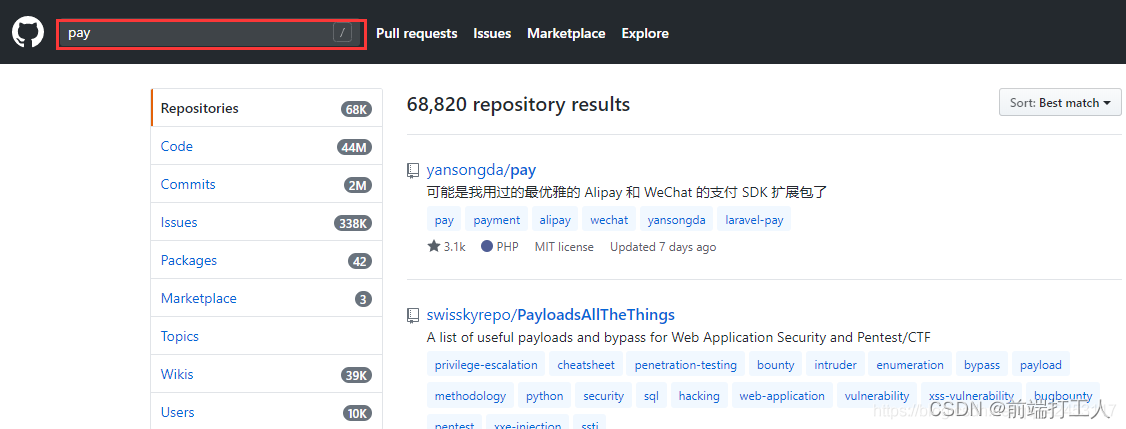This screenshot has width=1126, height=429.
Task: Click the 'security' topic tag
Action: point(603,395)
